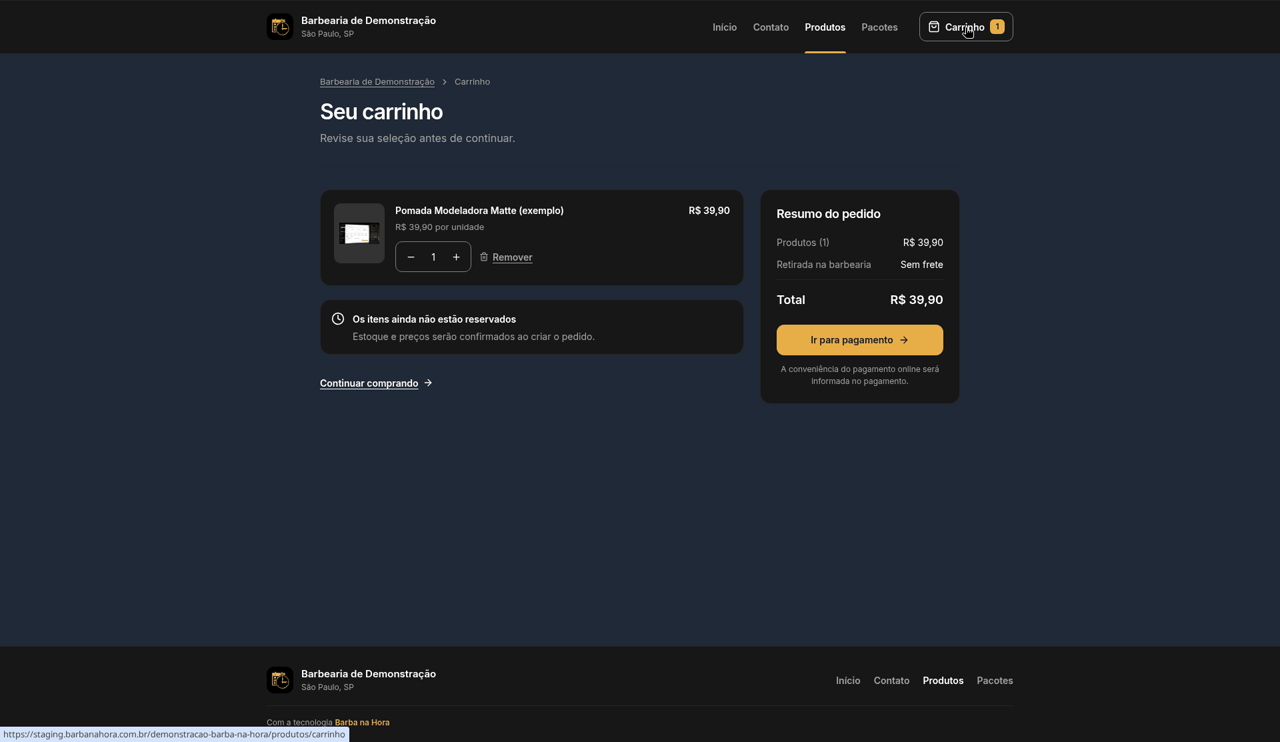Click the Retirada na barbearia label
Screen dimensions: 1280x742
pos(824,265)
